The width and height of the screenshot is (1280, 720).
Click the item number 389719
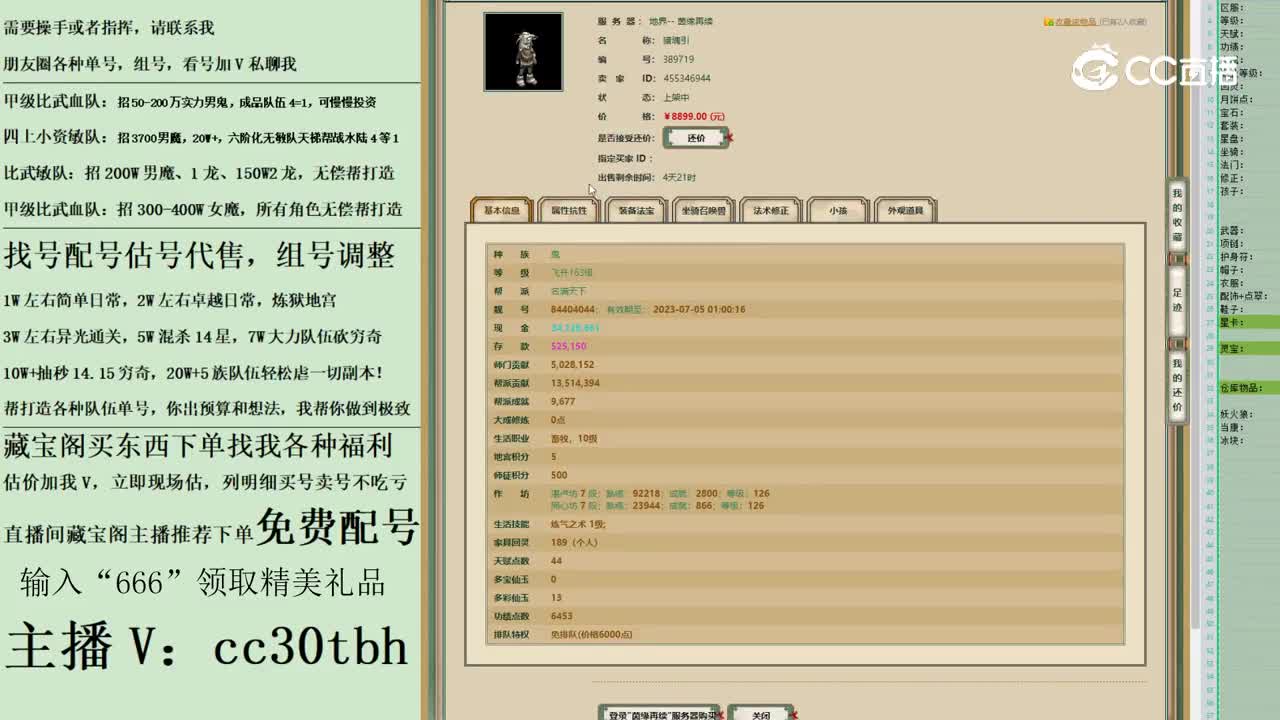[x=678, y=59]
